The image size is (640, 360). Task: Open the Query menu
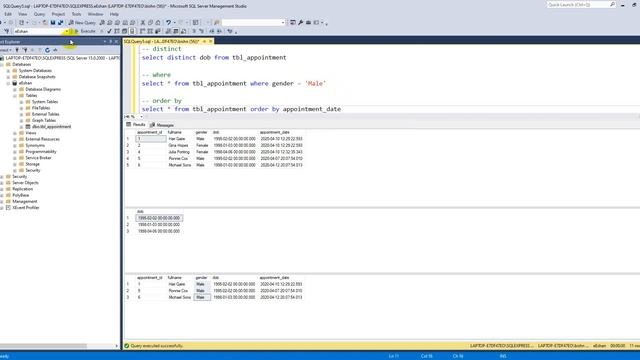40,14
